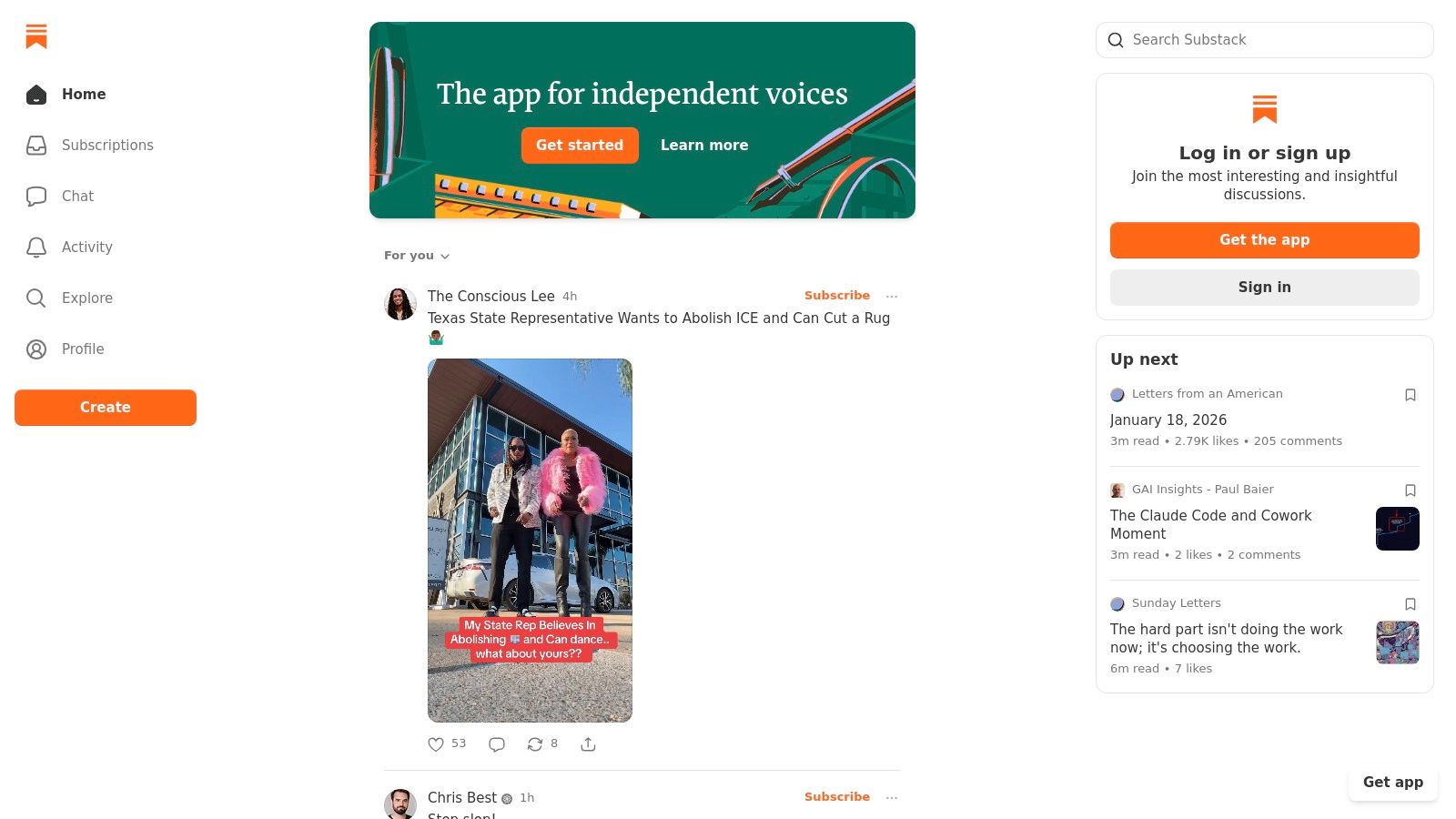Expand the For you feed dropdown
Screen dimensions: 1456x819
[x=417, y=256]
